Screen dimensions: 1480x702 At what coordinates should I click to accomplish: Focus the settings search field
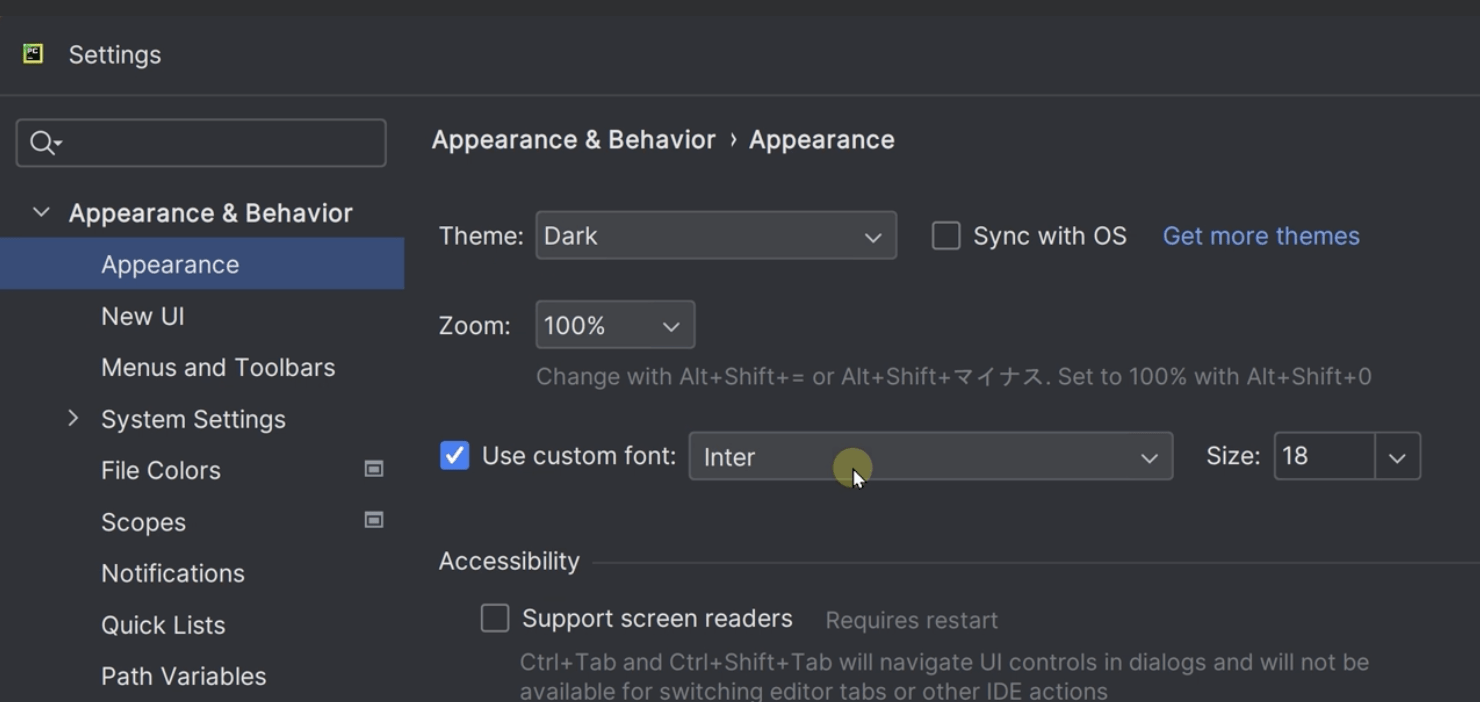(201, 143)
